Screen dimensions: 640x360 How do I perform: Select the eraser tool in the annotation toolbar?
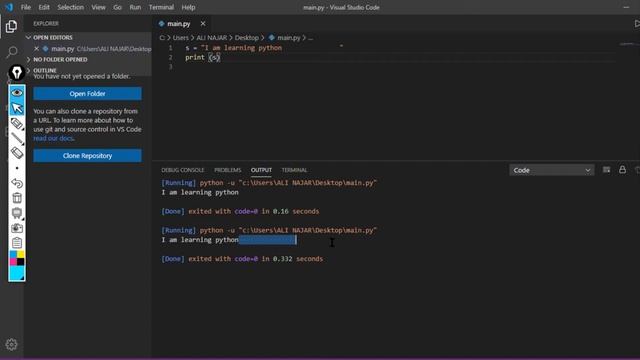pos(17,153)
